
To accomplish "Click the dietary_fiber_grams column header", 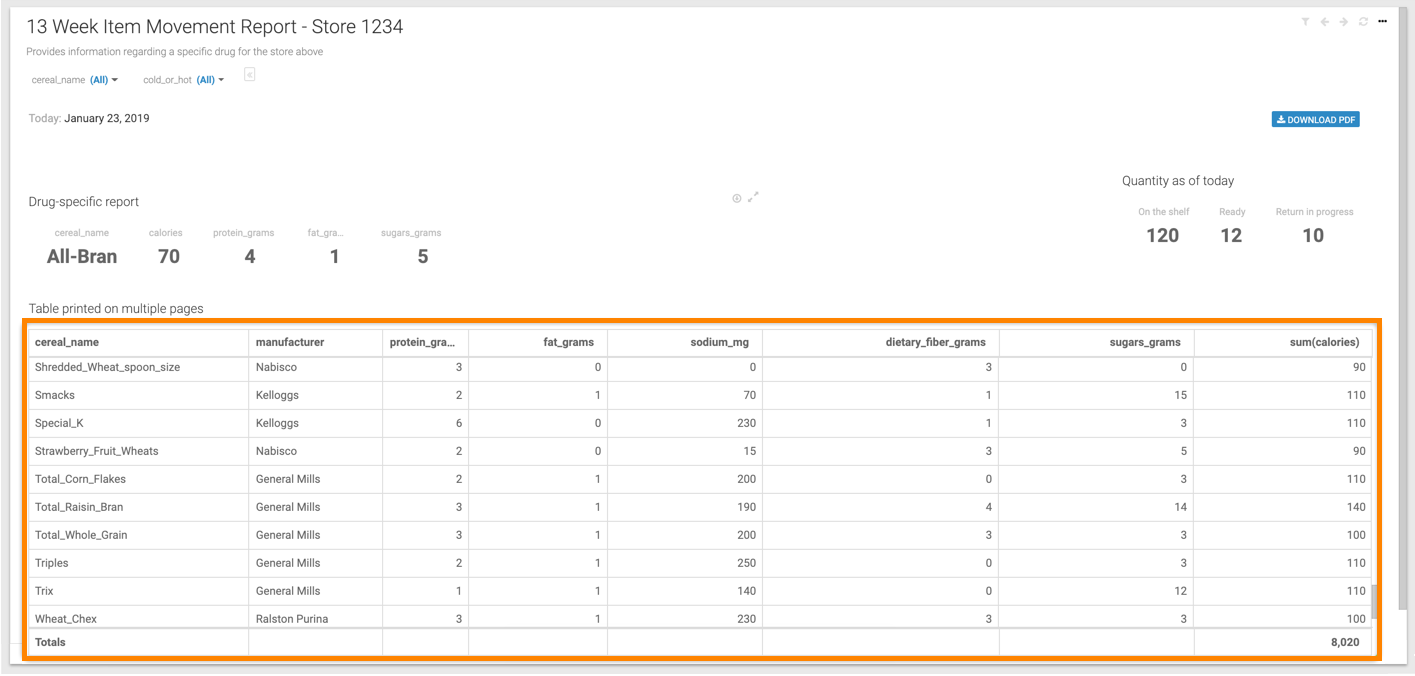I will tap(935, 342).
